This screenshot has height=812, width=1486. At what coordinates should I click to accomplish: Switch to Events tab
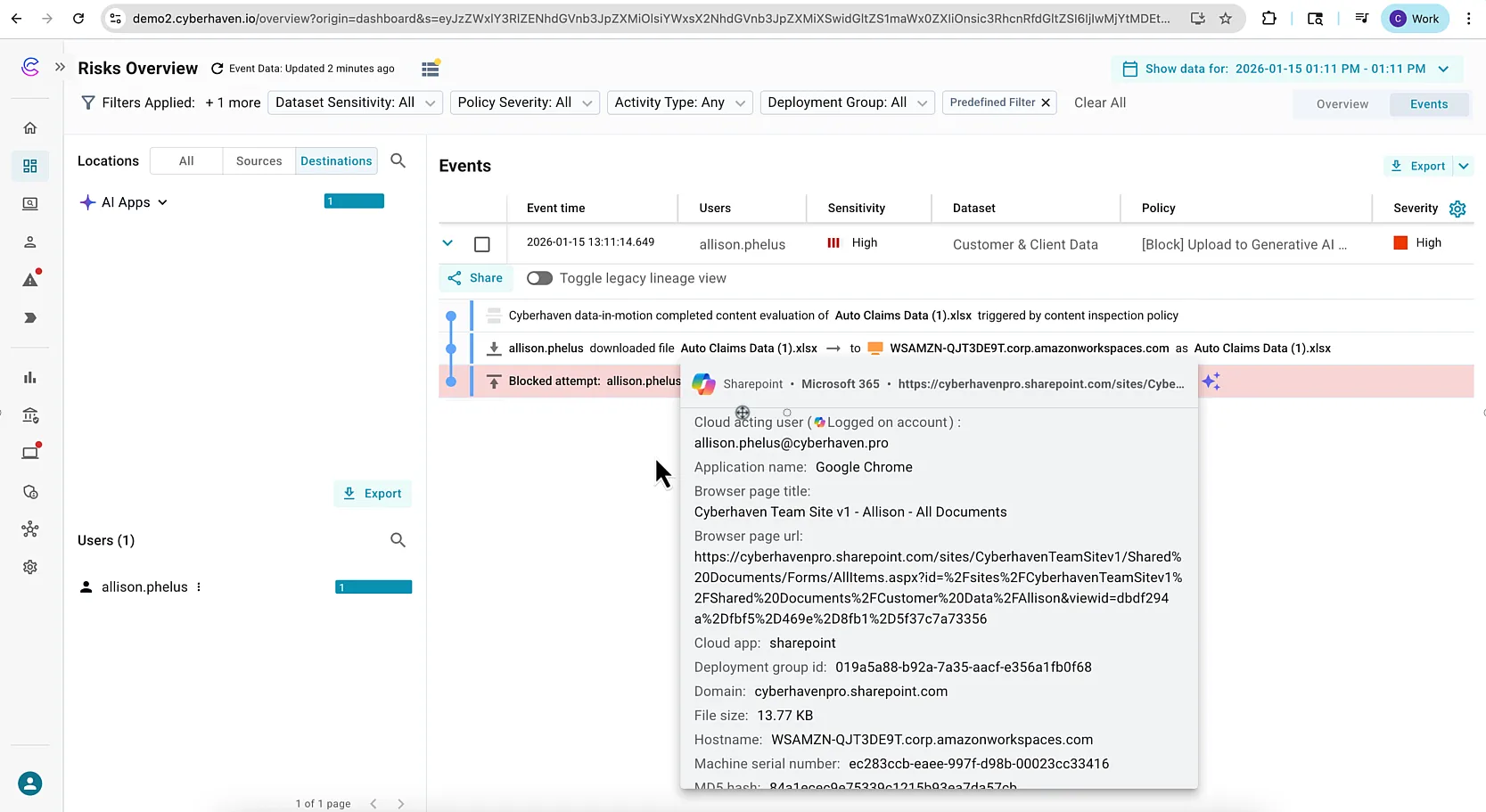(x=1428, y=104)
